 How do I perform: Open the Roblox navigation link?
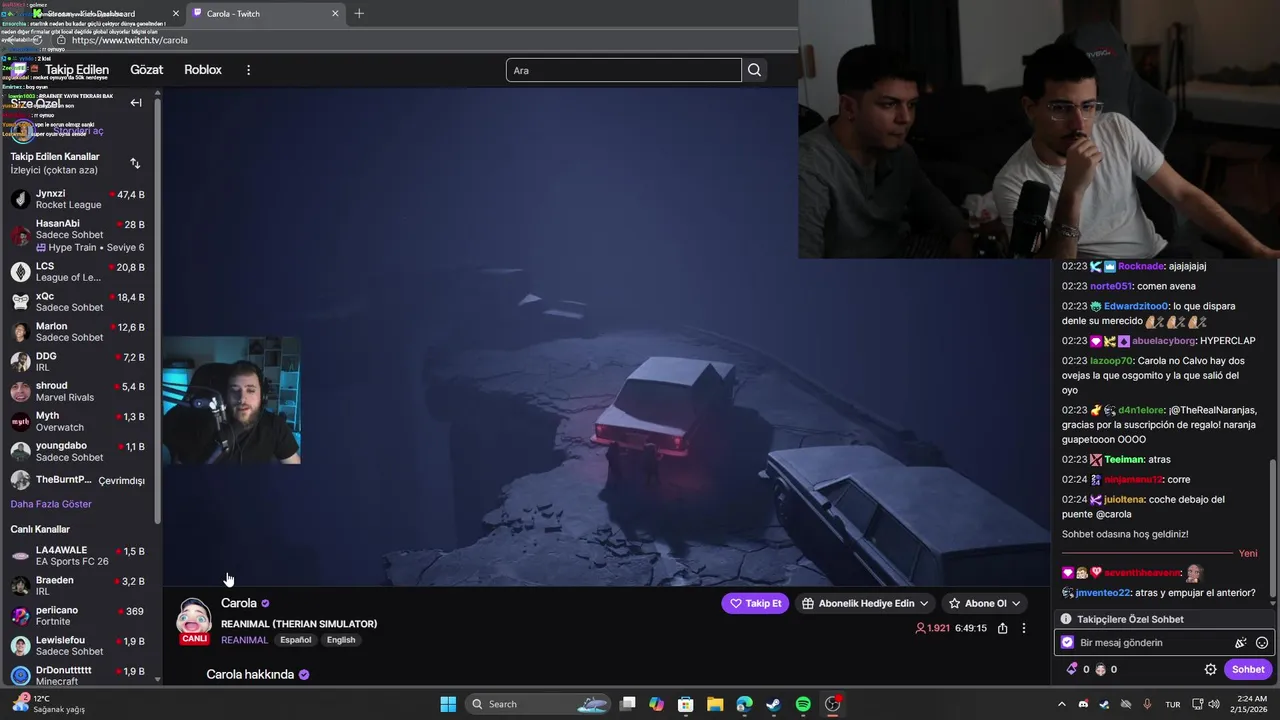[x=203, y=70]
